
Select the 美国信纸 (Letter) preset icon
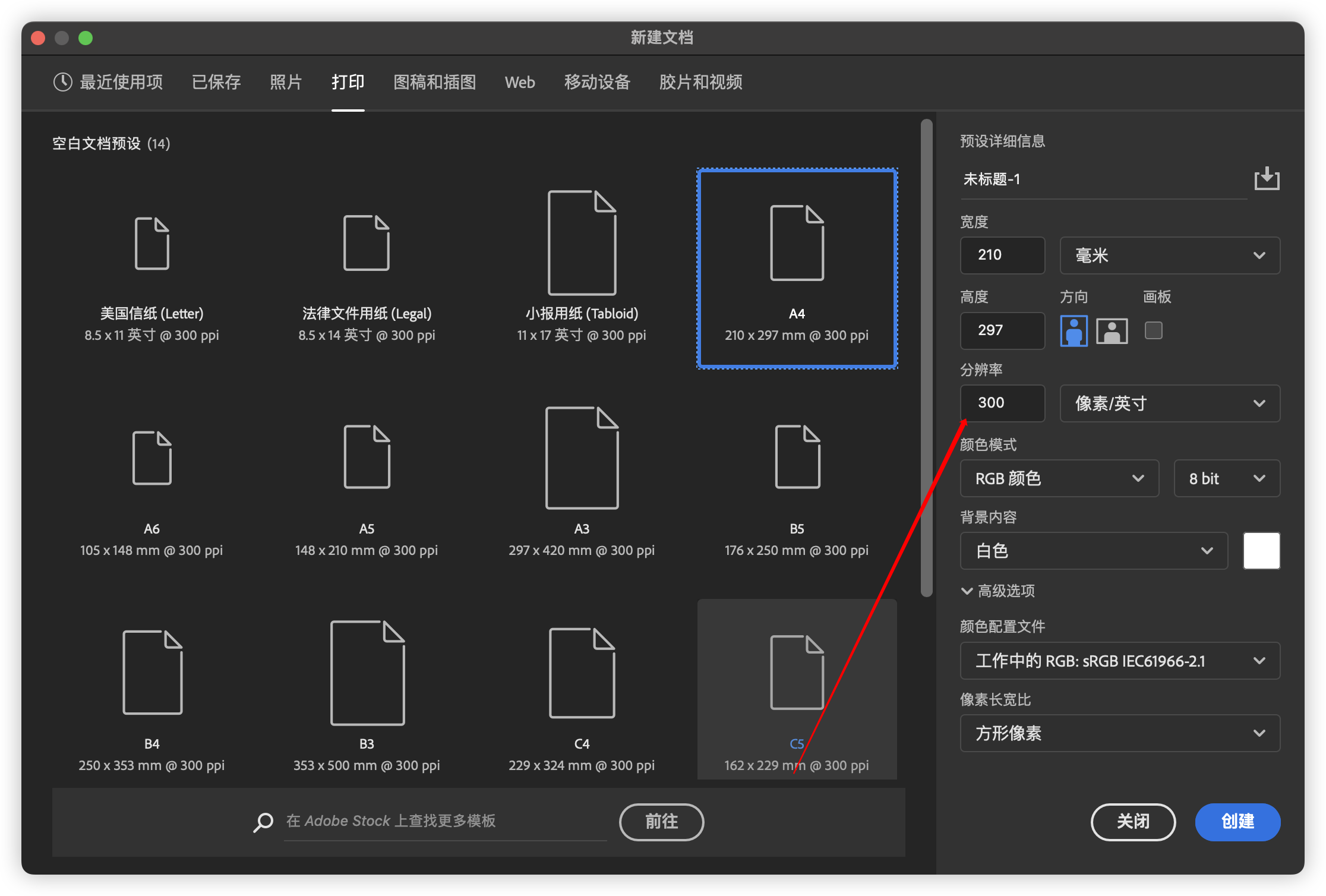pyautogui.click(x=152, y=244)
